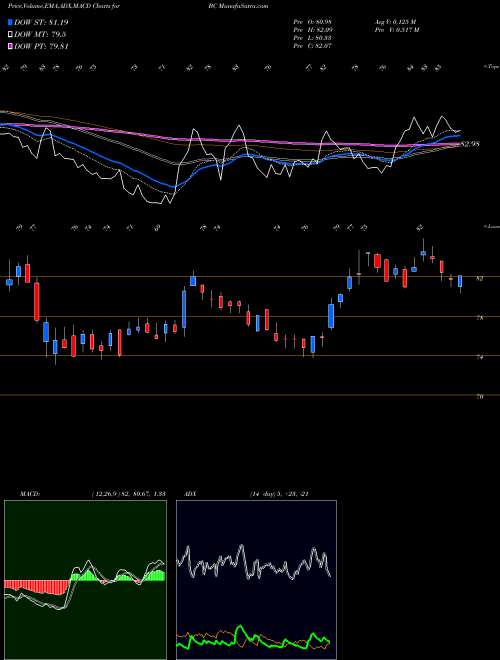Click the 70 price axis label
Viewport: 500px width, 660px height.
480,397
